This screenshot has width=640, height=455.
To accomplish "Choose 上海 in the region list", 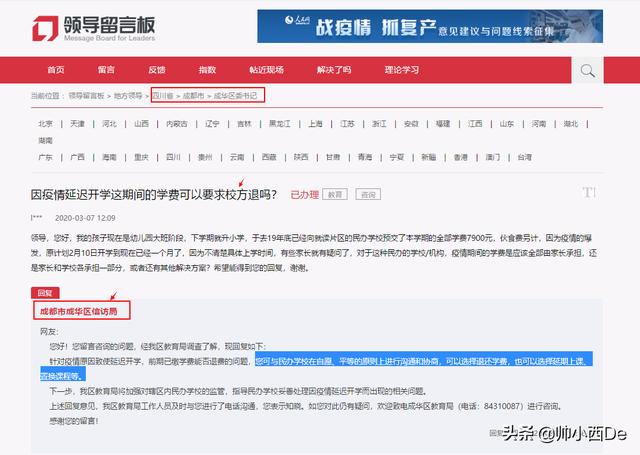I will coord(316,124).
